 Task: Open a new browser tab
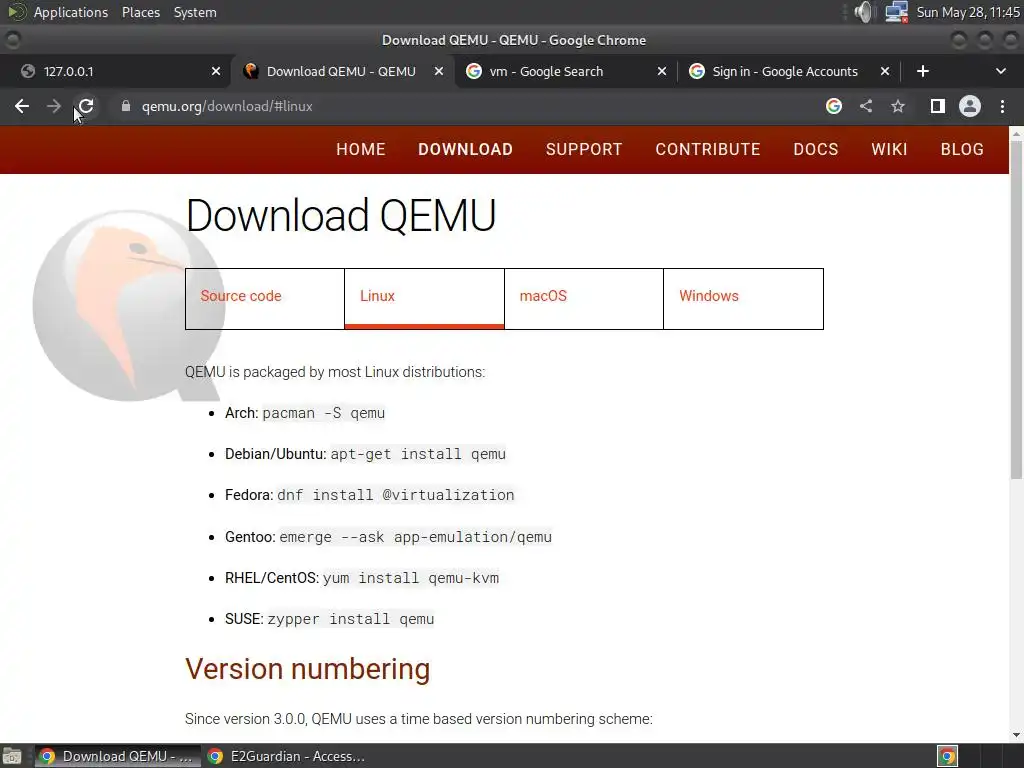click(x=923, y=71)
